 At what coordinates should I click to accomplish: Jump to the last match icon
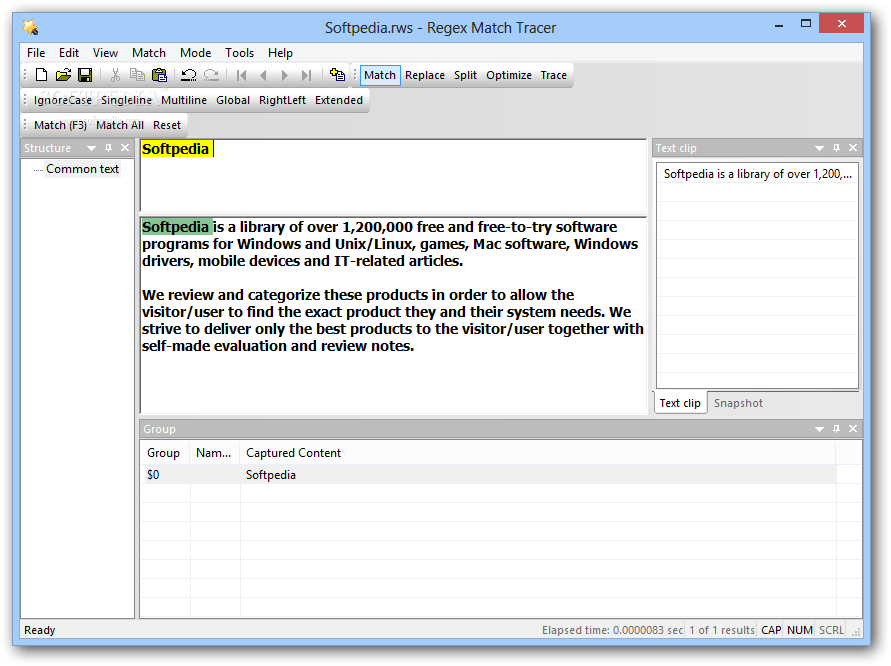click(306, 75)
